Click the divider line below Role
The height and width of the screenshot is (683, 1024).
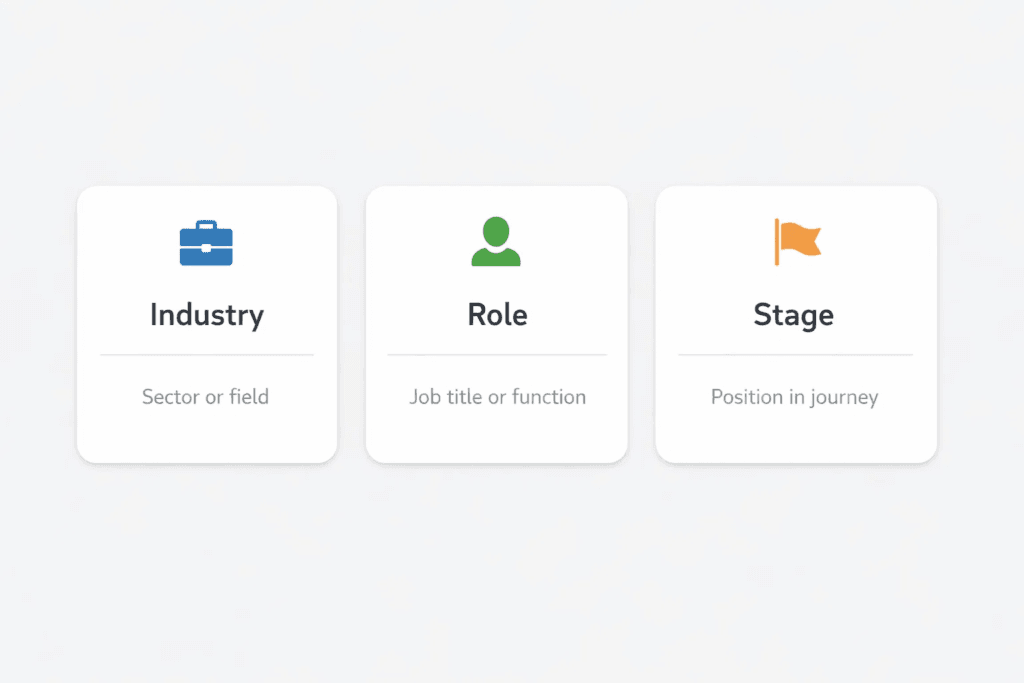(x=496, y=353)
